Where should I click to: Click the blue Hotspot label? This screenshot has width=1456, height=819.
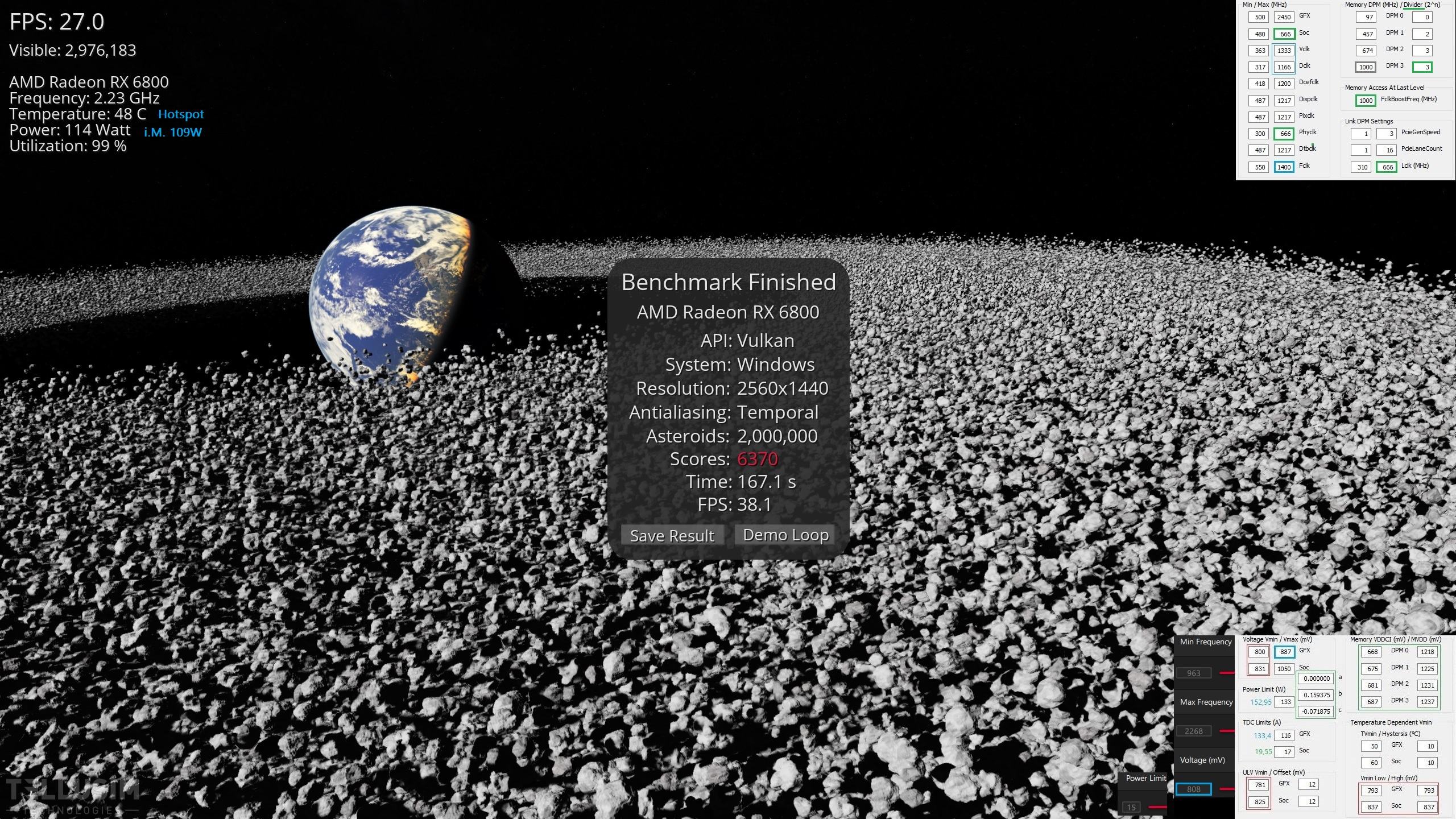(x=181, y=114)
